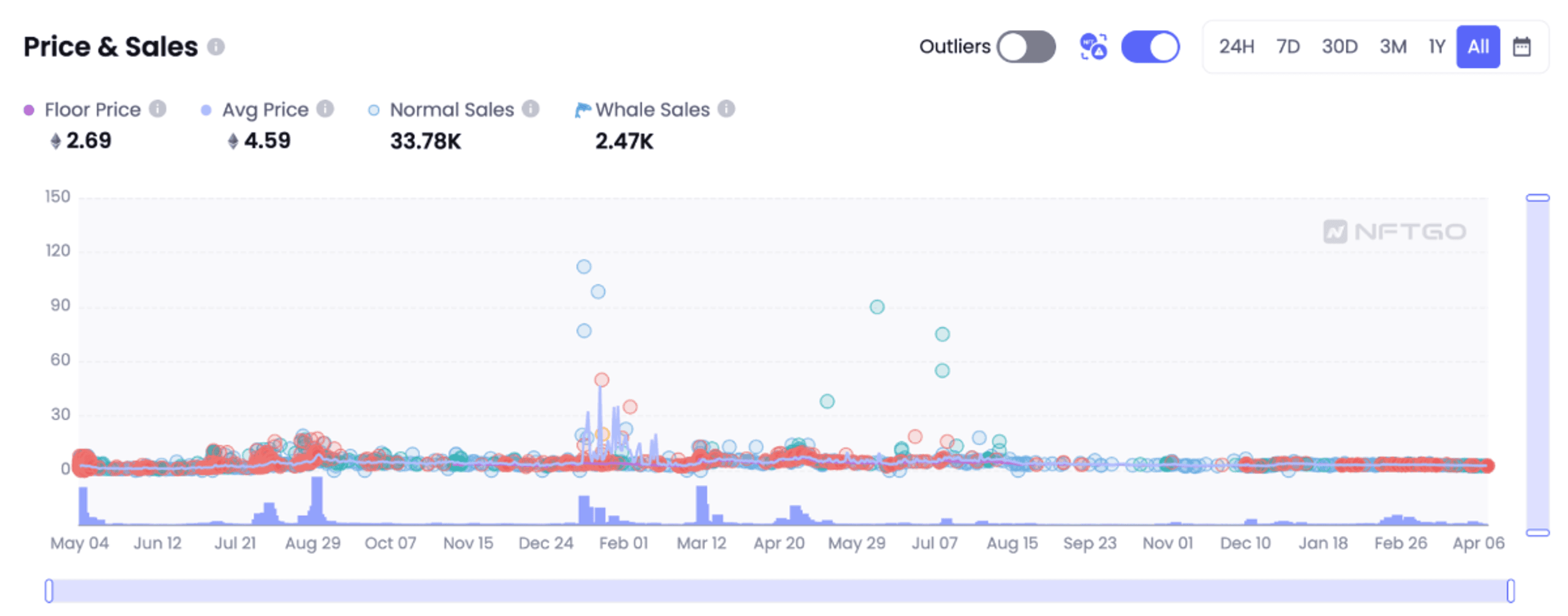The width and height of the screenshot is (1568, 616).
Task: Click the info icon beside Price & Sales title
Action: 216,47
